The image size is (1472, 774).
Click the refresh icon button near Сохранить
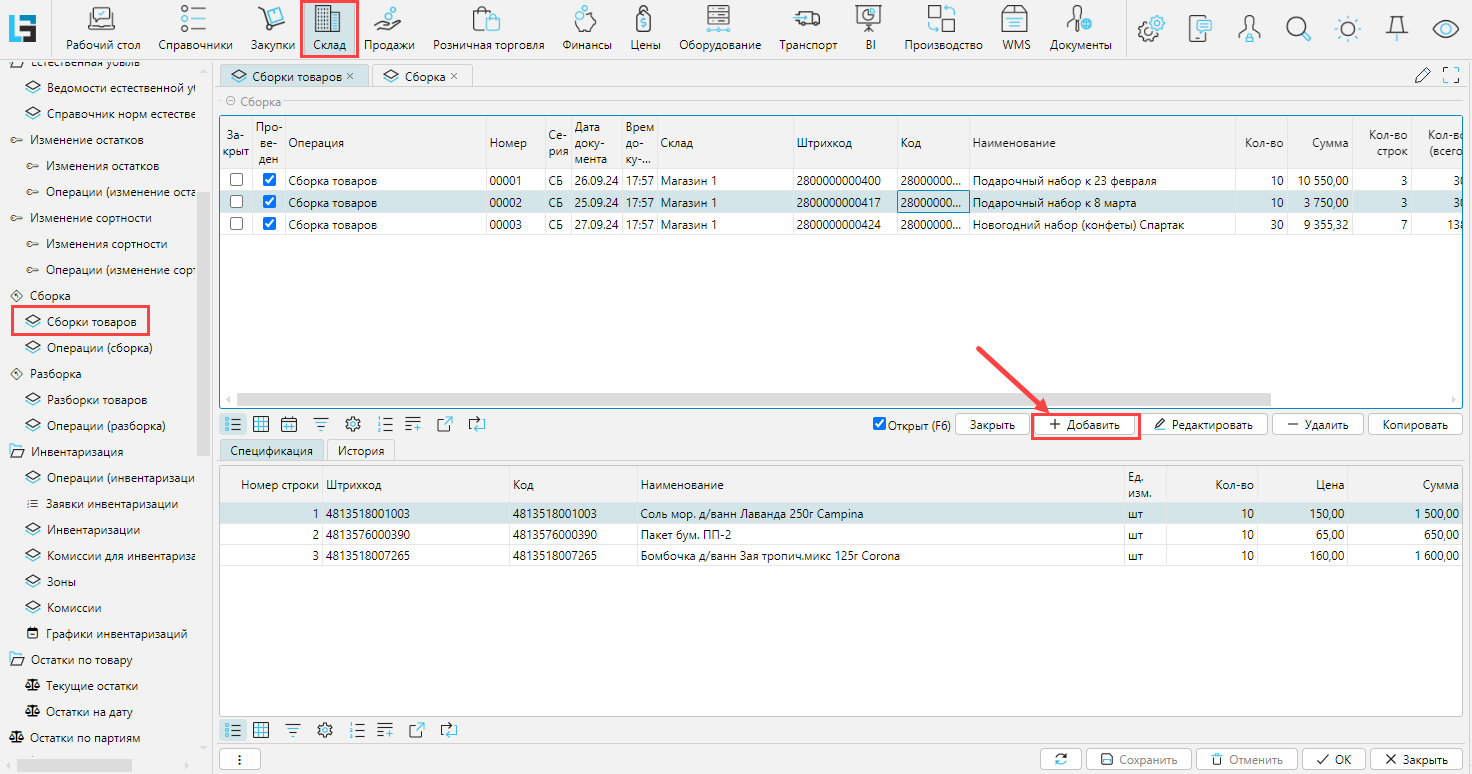[1060, 760]
